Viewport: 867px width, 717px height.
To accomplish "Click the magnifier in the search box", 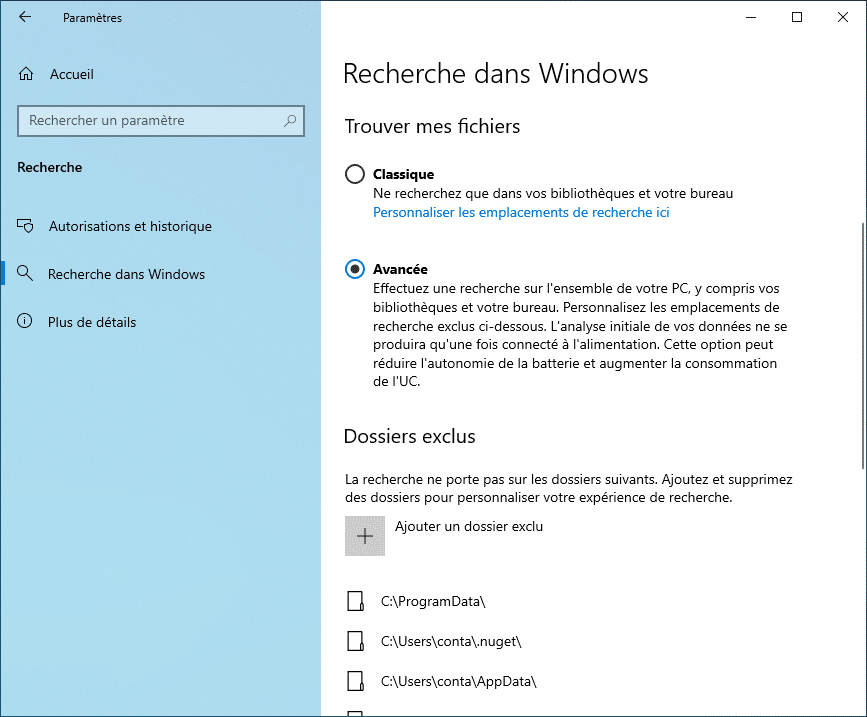I will tap(290, 121).
